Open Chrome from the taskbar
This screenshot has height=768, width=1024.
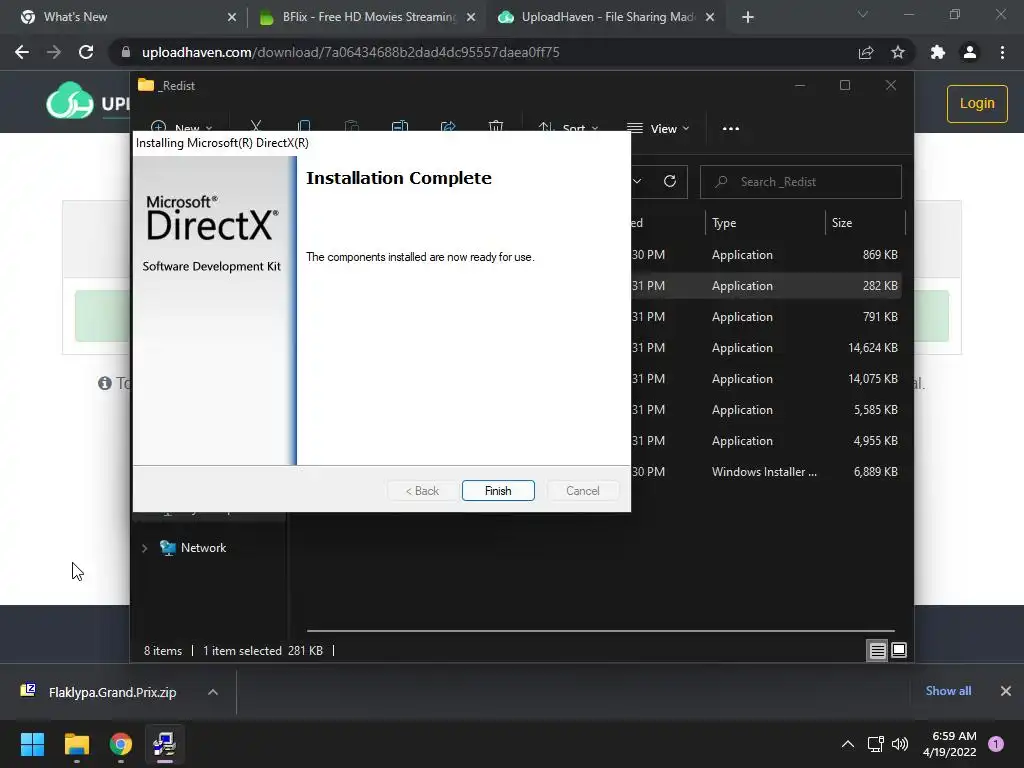click(121, 744)
